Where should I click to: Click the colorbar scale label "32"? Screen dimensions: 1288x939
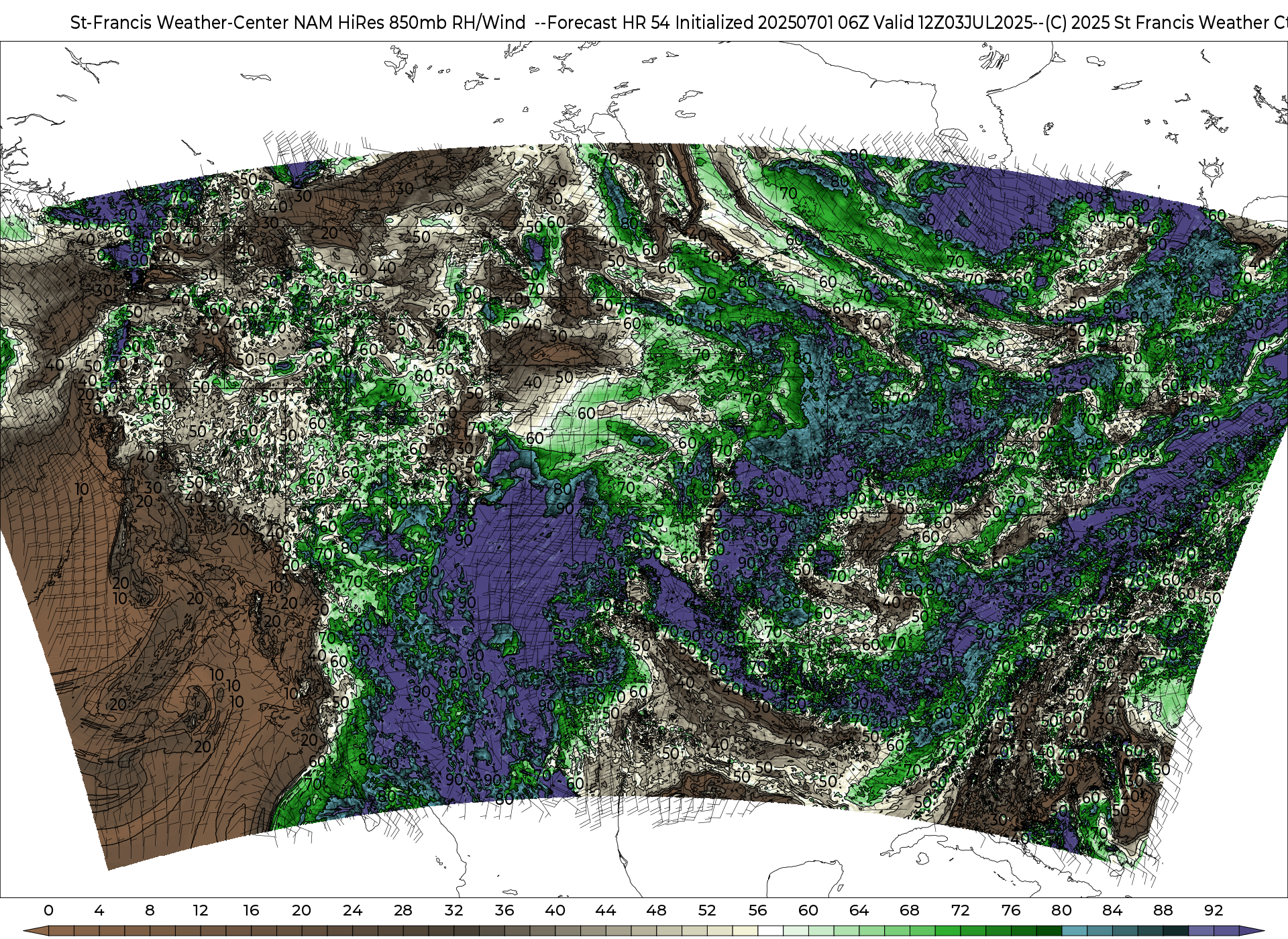pyautogui.click(x=453, y=910)
